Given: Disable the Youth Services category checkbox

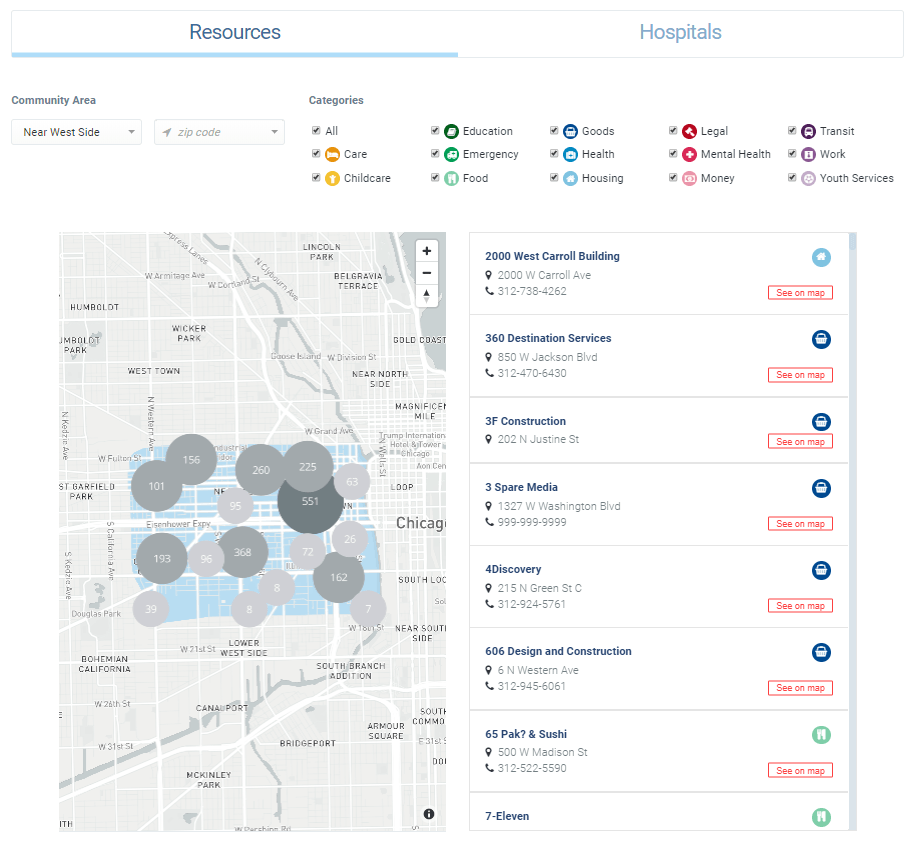Looking at the screenshot, I should (x=792, y=178).
